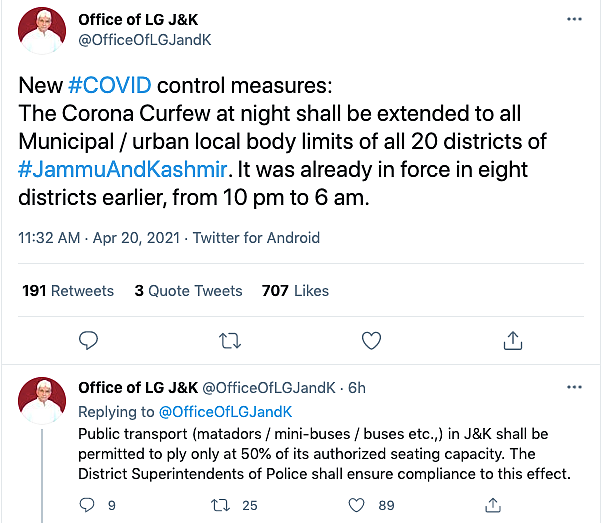Retweet the main COVID control tweet
Screen dimensions: 605x523
(230, 341)
